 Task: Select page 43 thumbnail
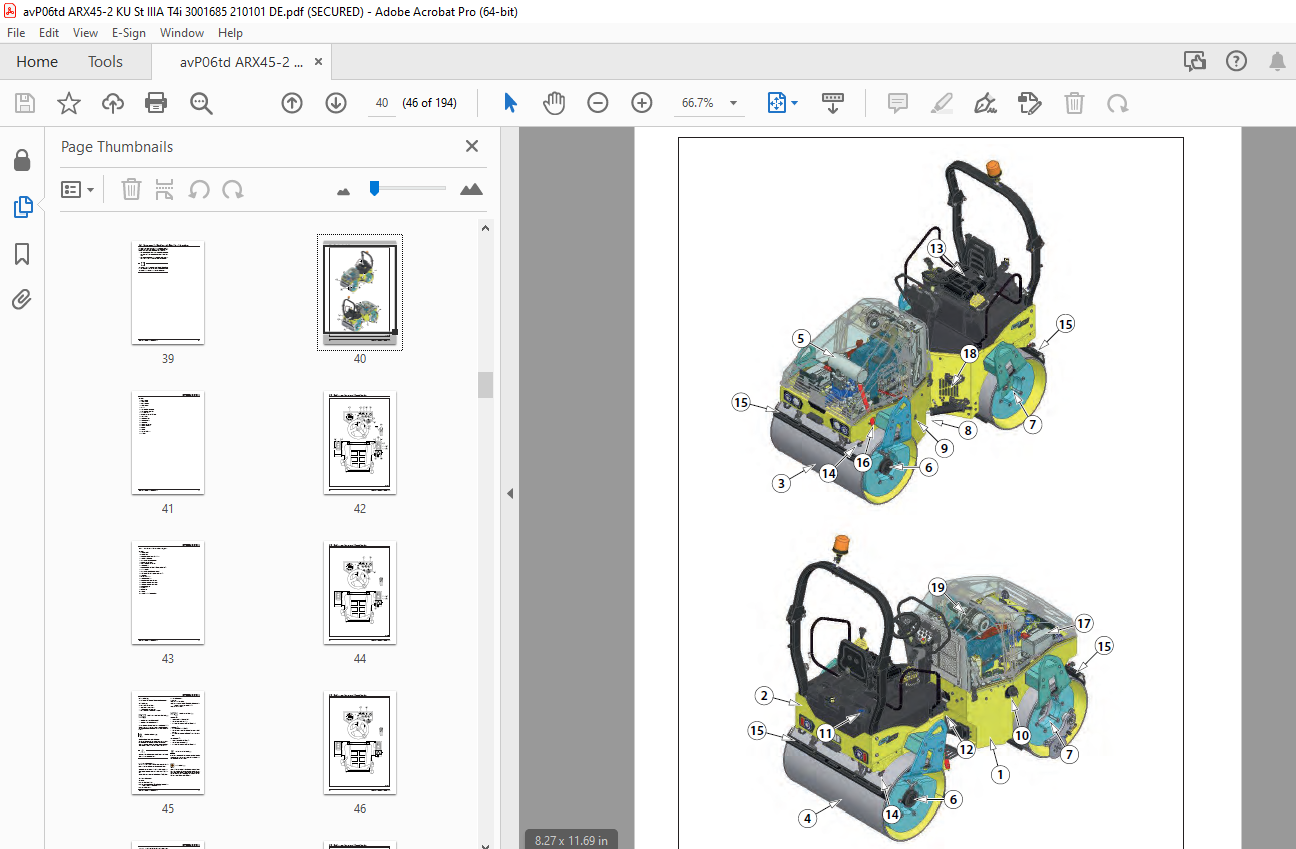point(168,593)
